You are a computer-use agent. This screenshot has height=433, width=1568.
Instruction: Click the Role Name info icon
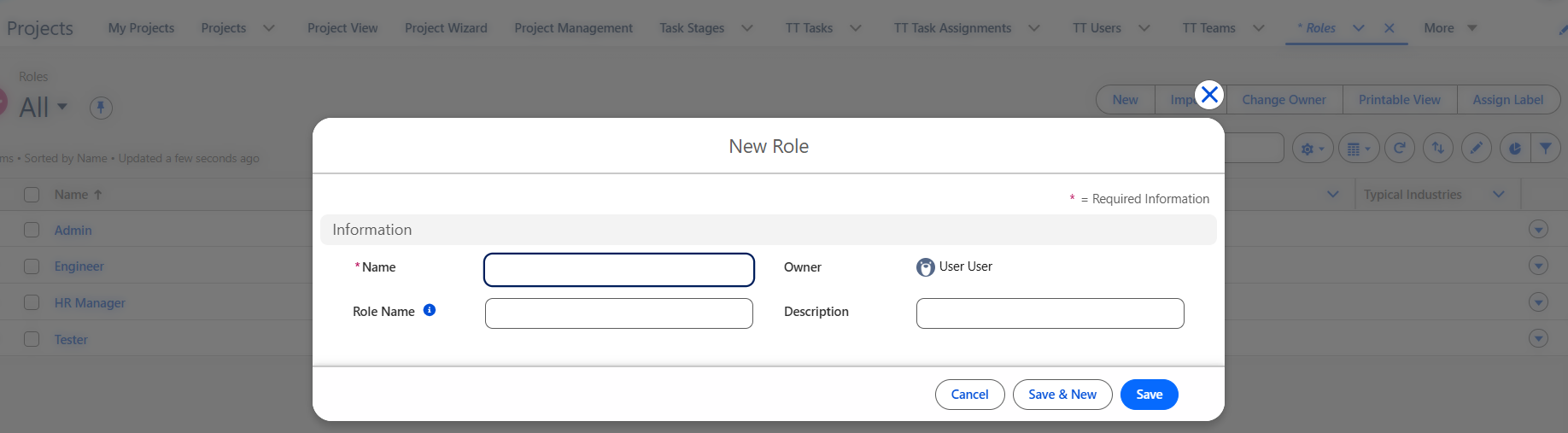pos(430,310)
